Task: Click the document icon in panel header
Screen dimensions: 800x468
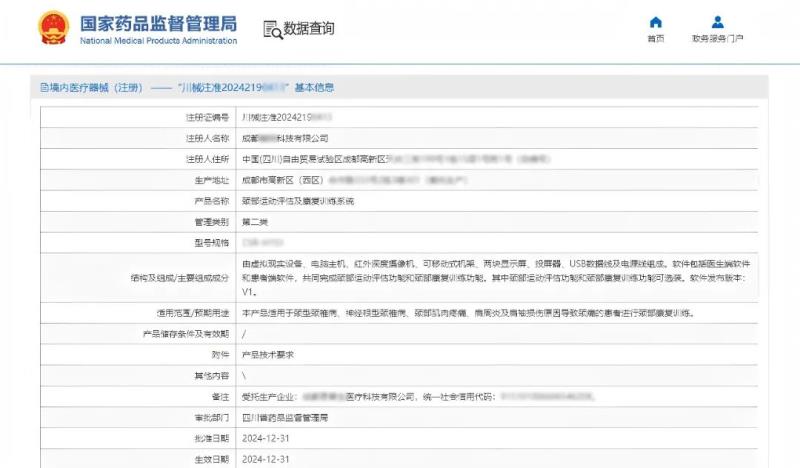Action: pos(34,87)
